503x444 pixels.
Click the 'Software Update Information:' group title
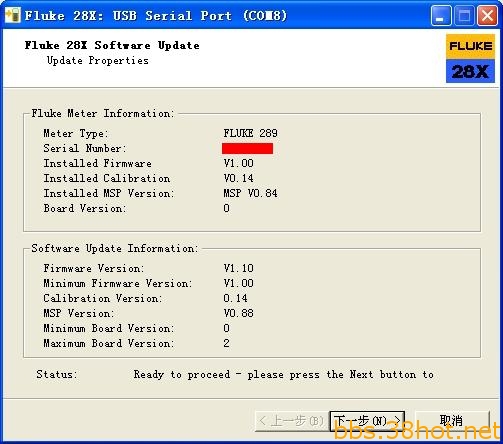coord(115,249)
